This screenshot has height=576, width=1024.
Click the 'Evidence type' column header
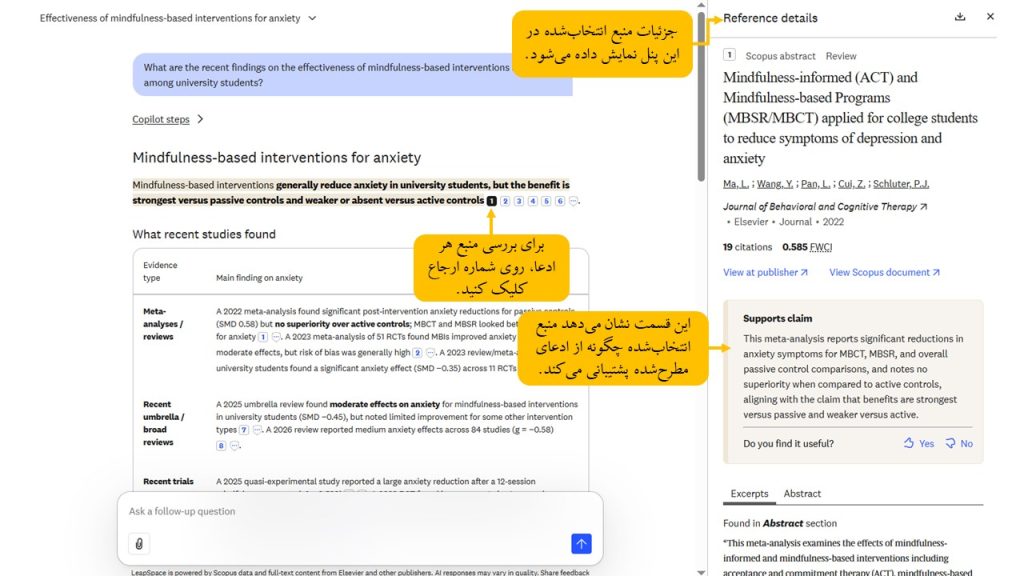pyautogui.click(x=160, y=271)
